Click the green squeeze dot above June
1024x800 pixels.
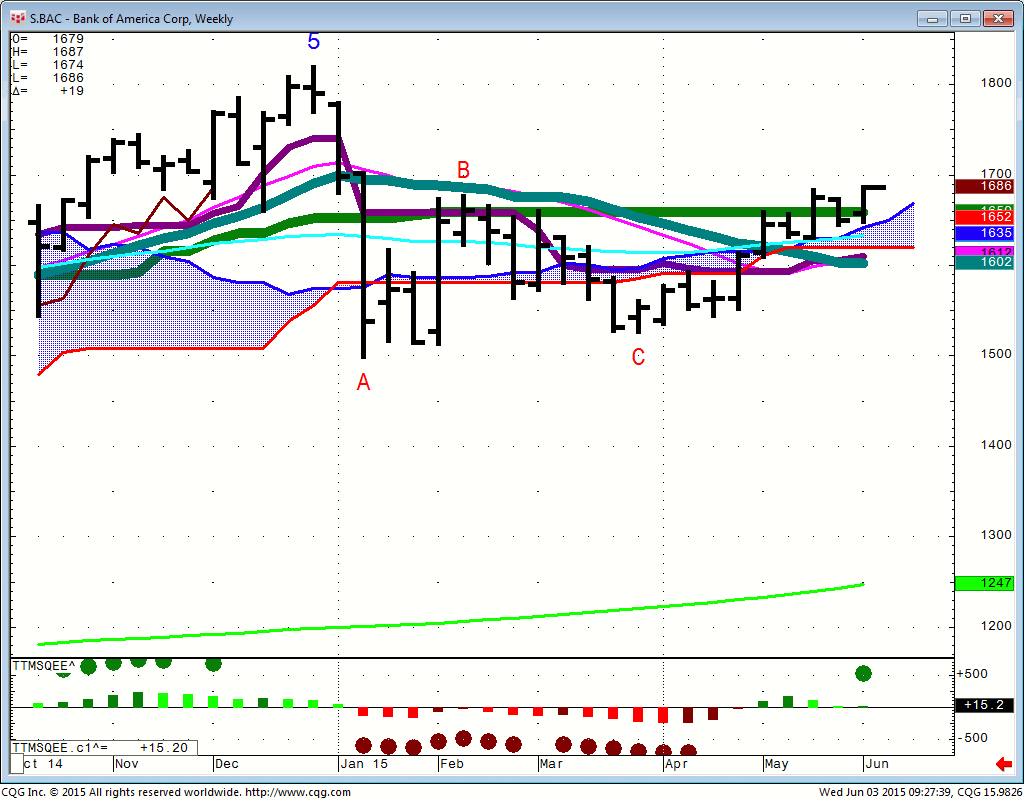863,673
